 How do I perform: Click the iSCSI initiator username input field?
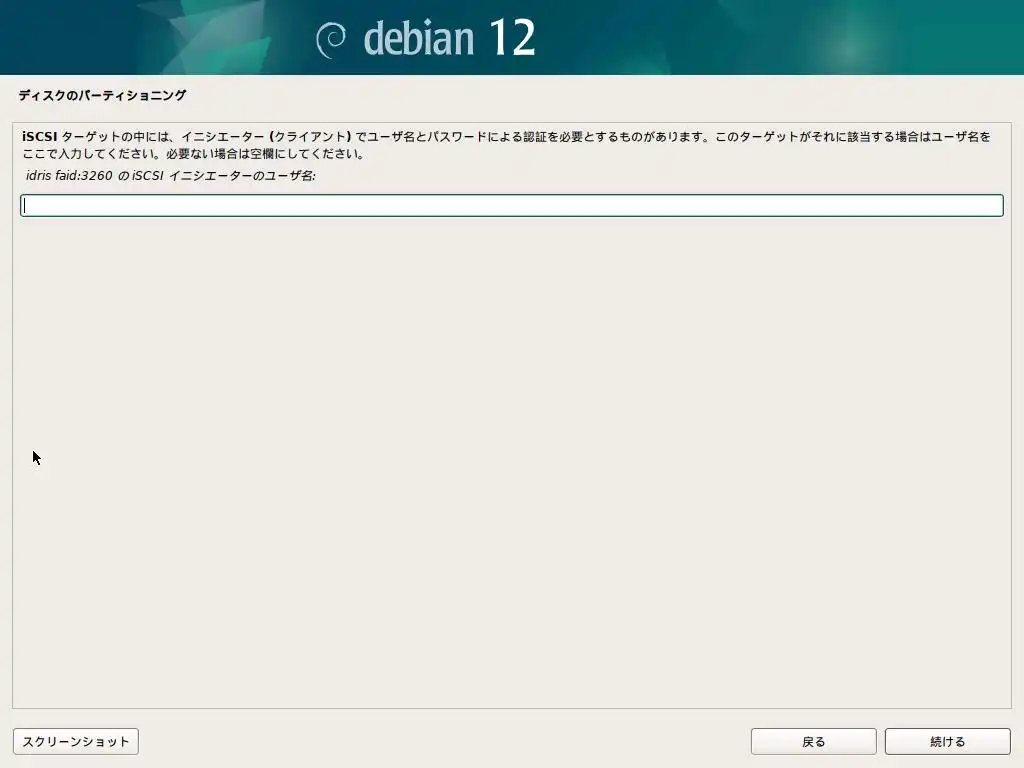(x=511, y=206)
